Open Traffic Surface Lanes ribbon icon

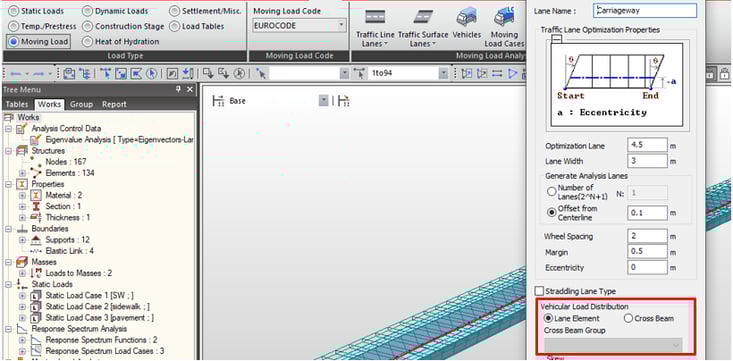click(423, 28)
